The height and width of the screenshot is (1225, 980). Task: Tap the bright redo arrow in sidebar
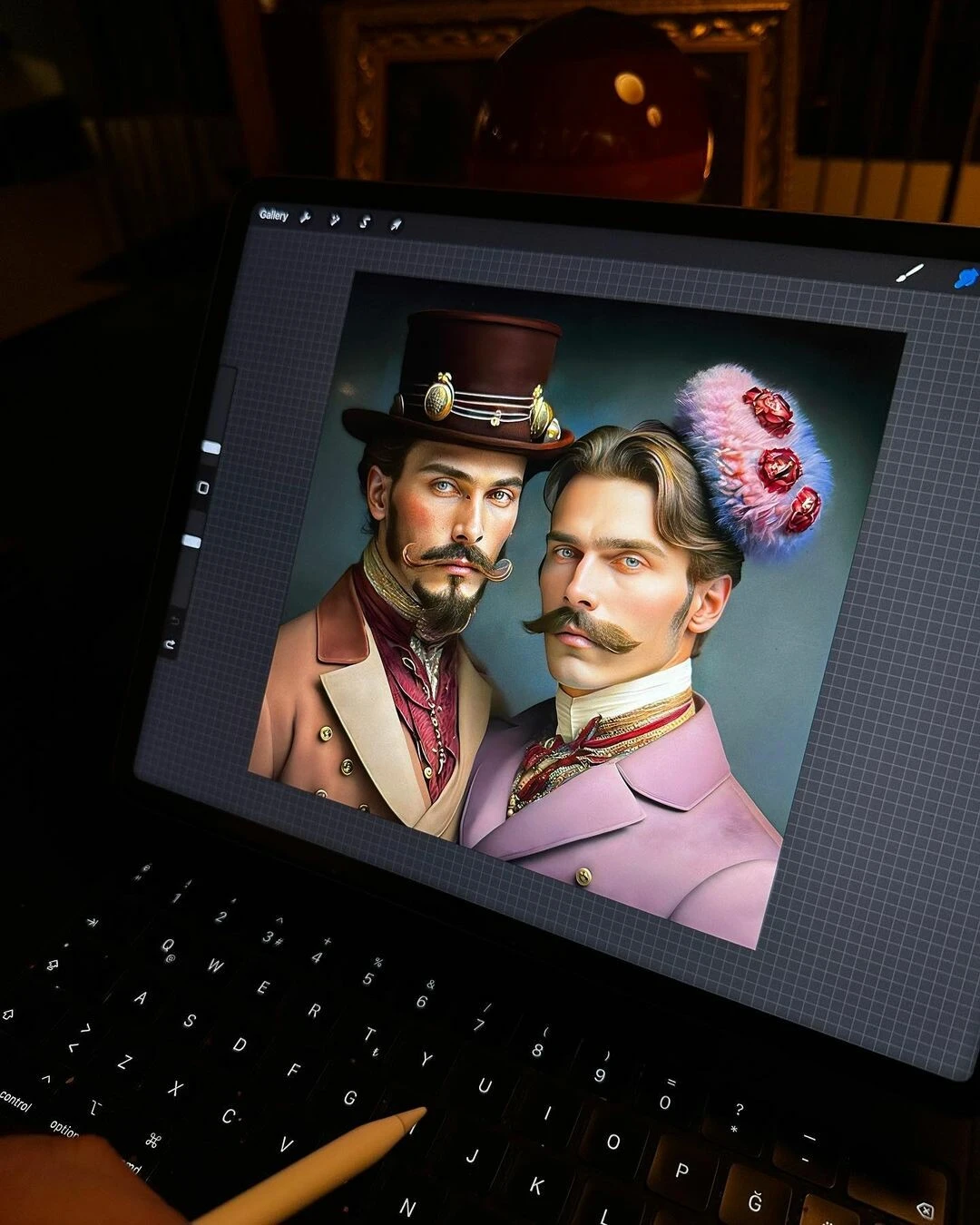(170, 645)
